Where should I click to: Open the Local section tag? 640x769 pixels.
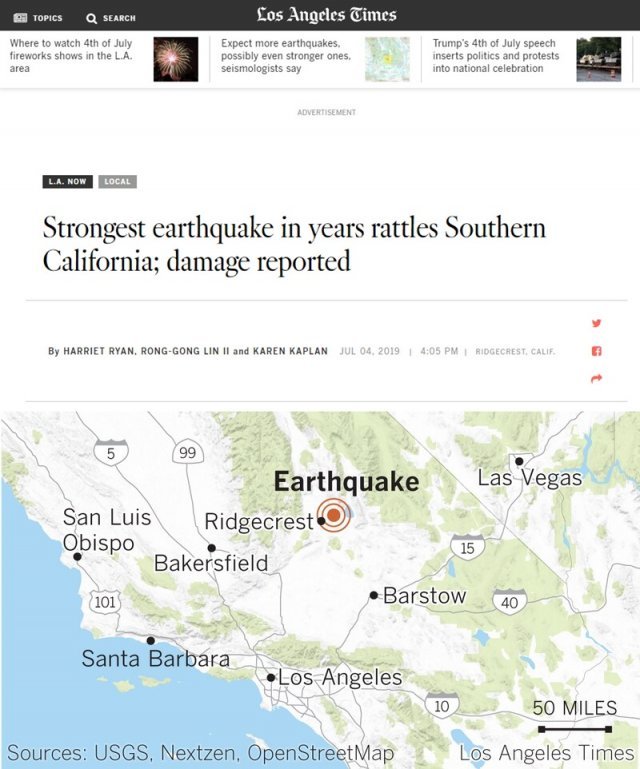coord(117,182)
